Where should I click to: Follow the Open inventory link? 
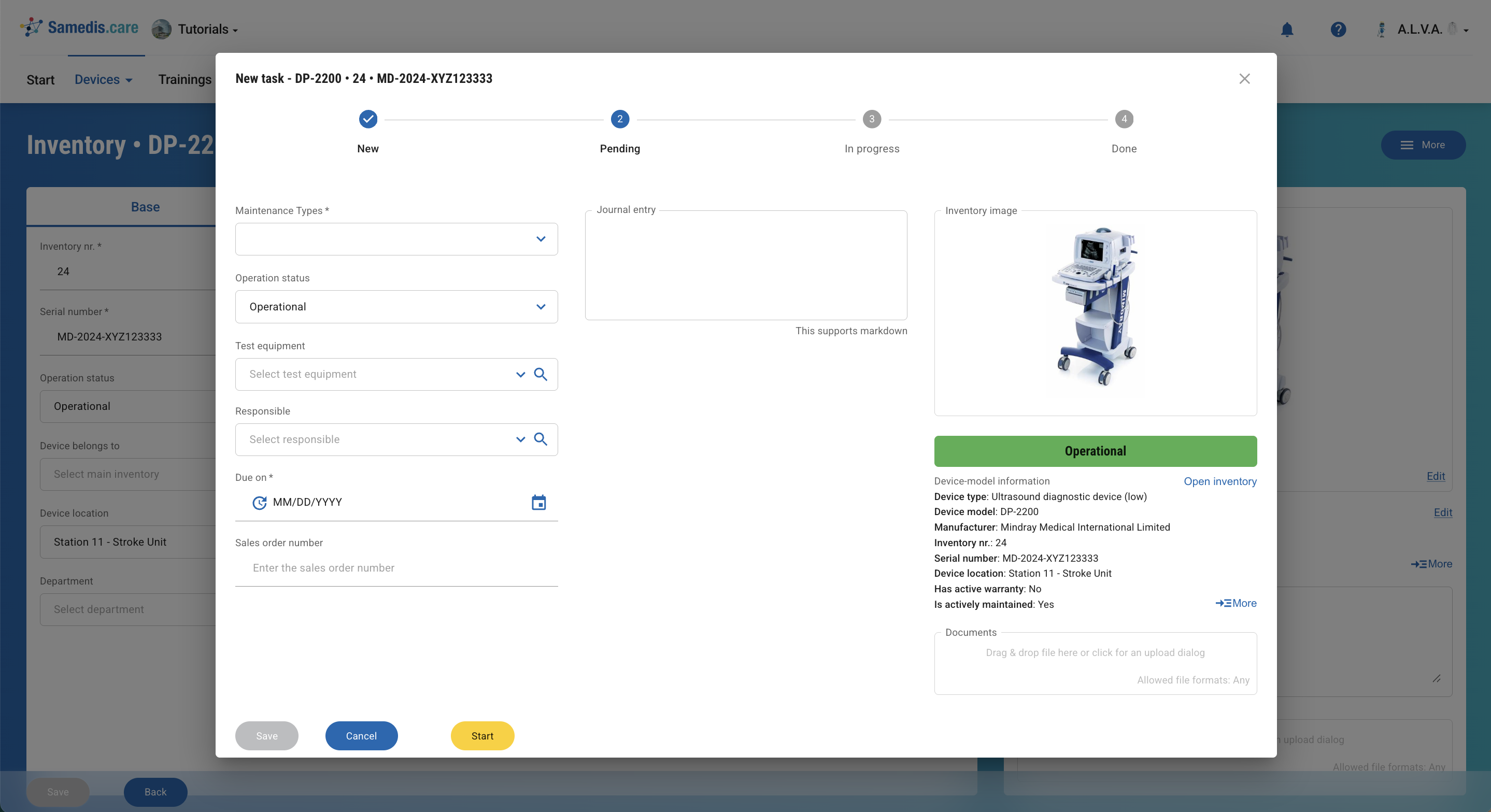pos(1219,481)
